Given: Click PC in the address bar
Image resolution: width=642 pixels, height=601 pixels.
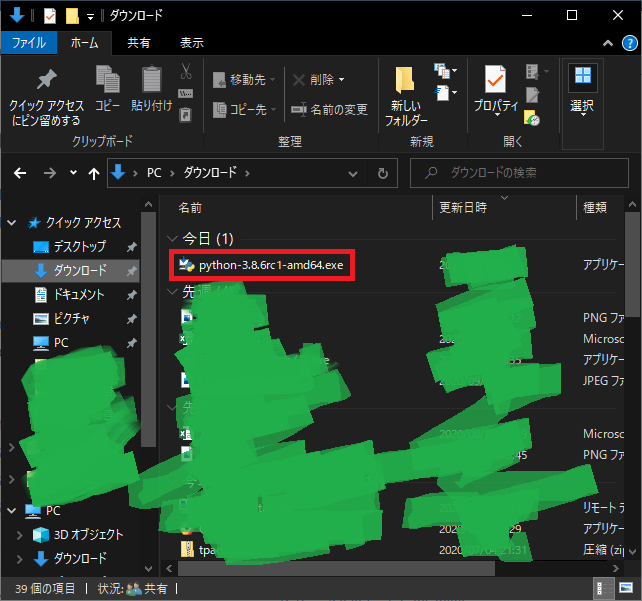Looking at the screenshot, I should [154, 173].
